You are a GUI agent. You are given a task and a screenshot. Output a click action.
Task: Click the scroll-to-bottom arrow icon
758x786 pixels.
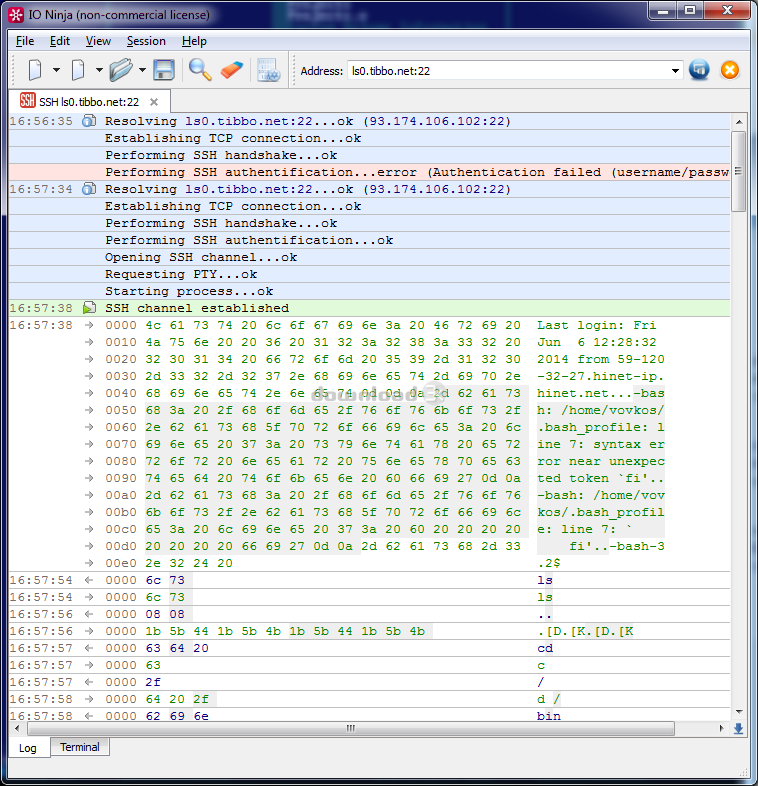(738, 728)
